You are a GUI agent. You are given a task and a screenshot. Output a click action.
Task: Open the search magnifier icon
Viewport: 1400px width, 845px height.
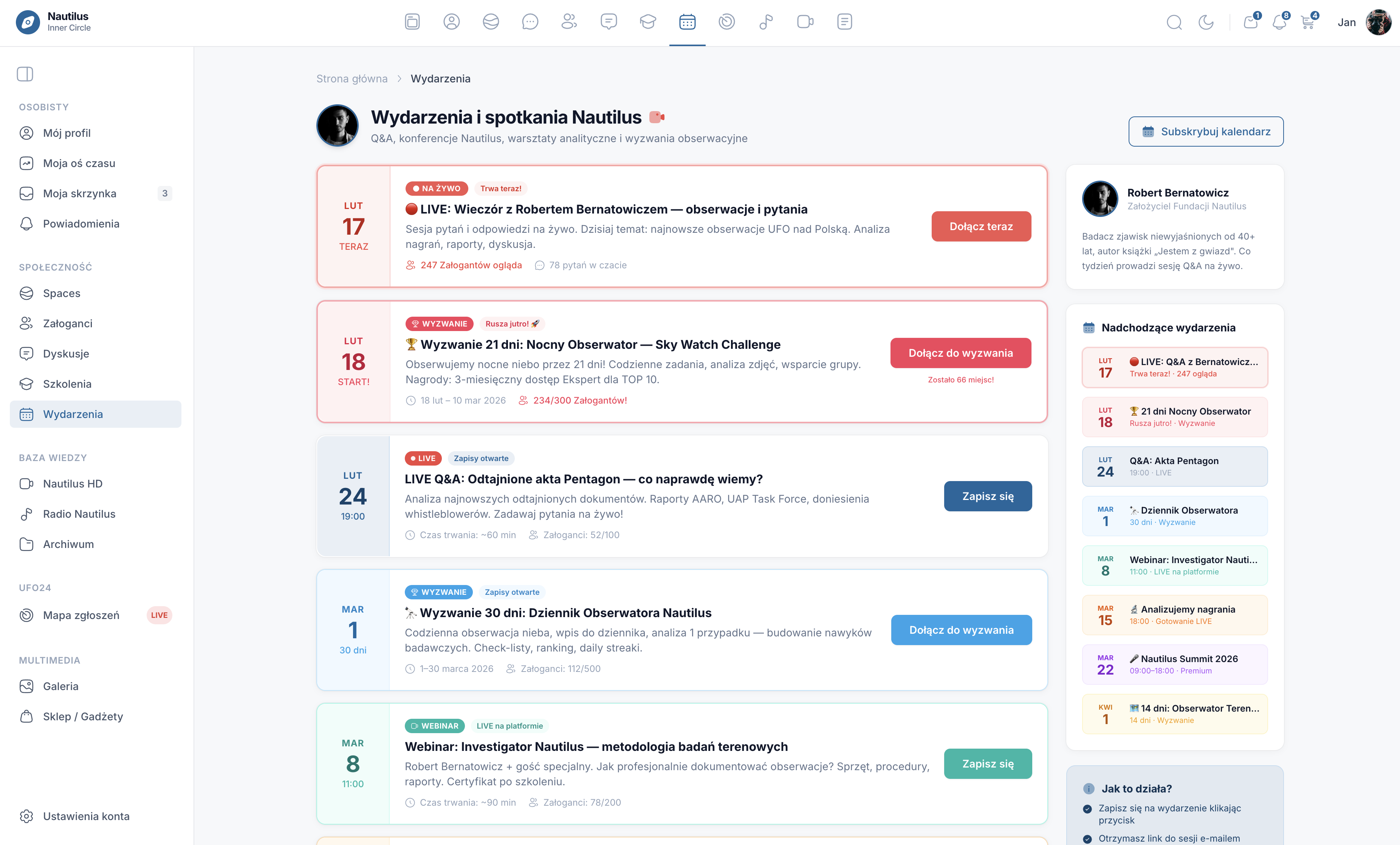click(1174, 22)
